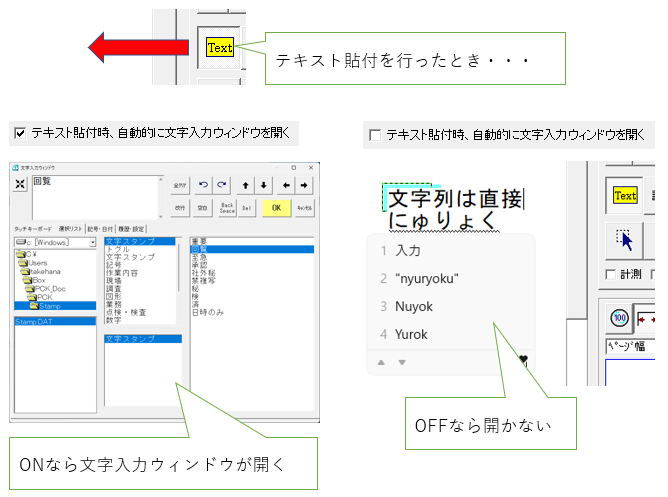
Task: Open the 記号・日付 tab
Action: [102, 229]
